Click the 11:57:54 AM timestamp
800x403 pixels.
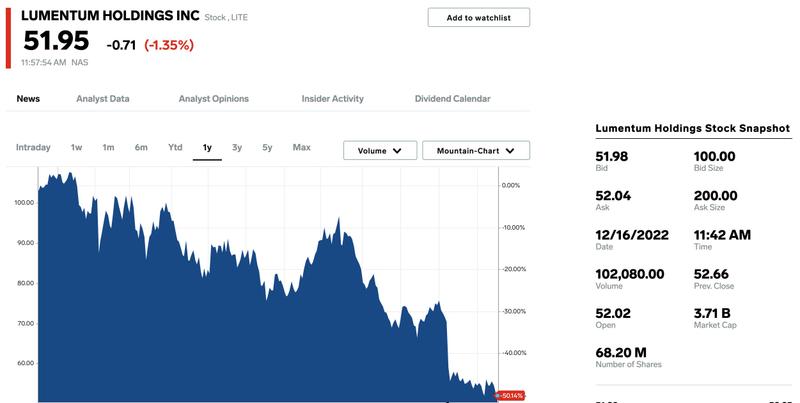point(44,63)
